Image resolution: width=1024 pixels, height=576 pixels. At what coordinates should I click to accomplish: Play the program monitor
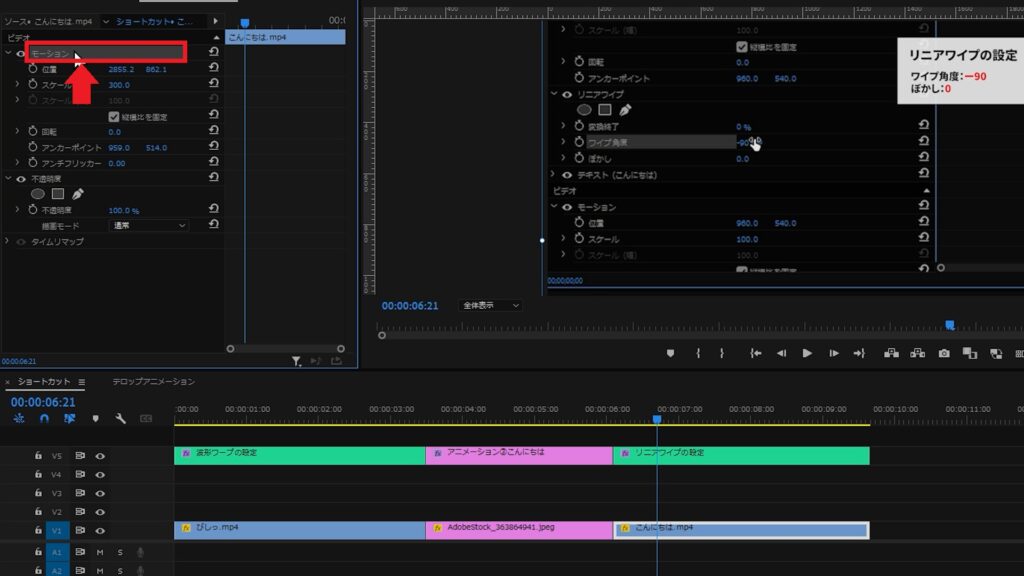(807, 353)
